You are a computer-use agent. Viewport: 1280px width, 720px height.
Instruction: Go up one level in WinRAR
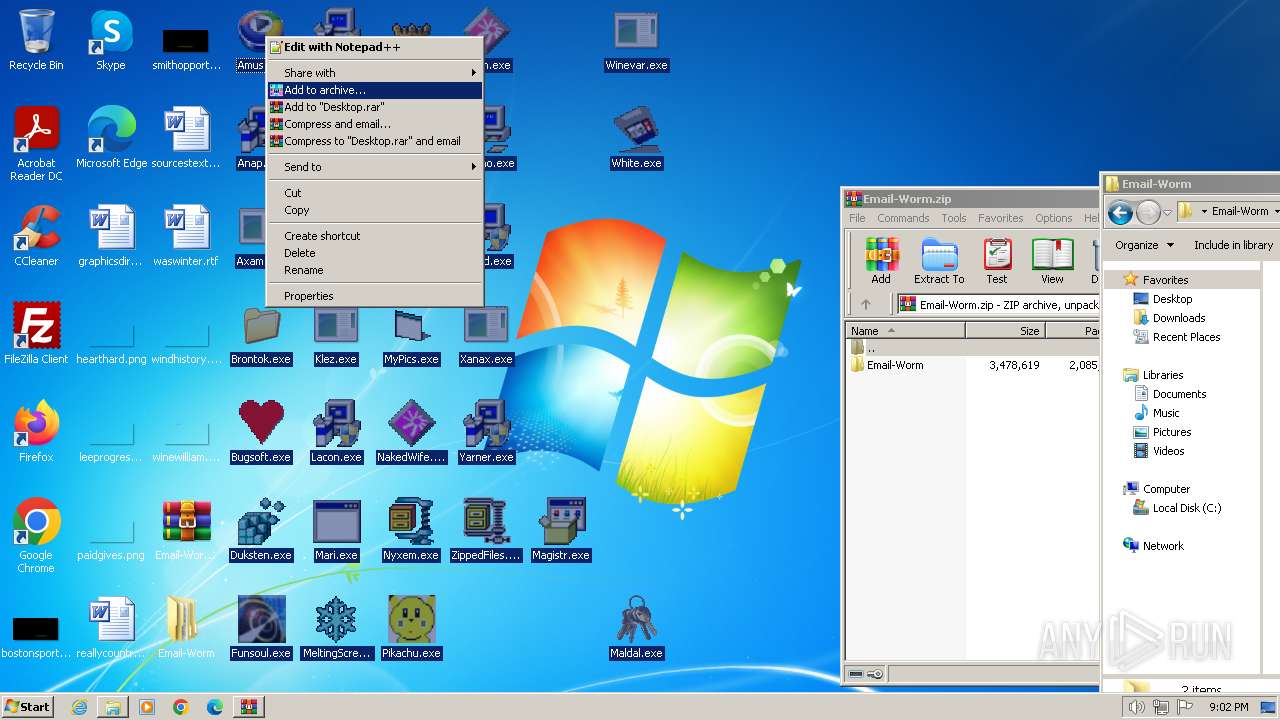pos(866,305)
